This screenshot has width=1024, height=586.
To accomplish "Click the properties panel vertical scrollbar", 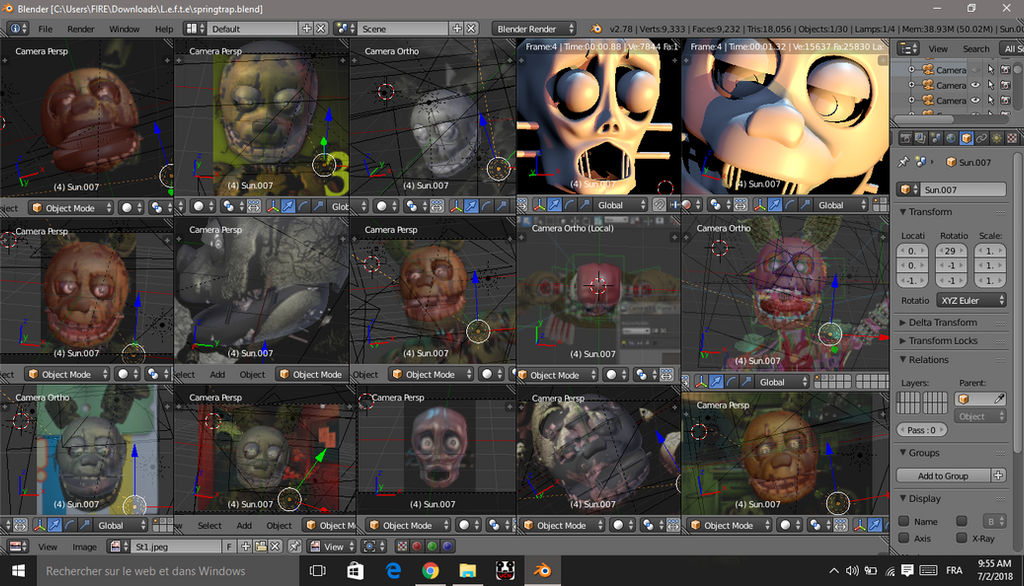I will [1017, 301].
